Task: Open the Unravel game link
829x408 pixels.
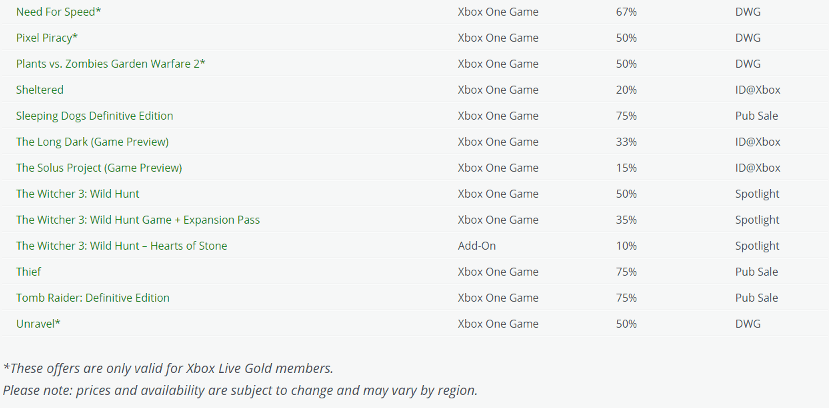Action: click(38, 324)
